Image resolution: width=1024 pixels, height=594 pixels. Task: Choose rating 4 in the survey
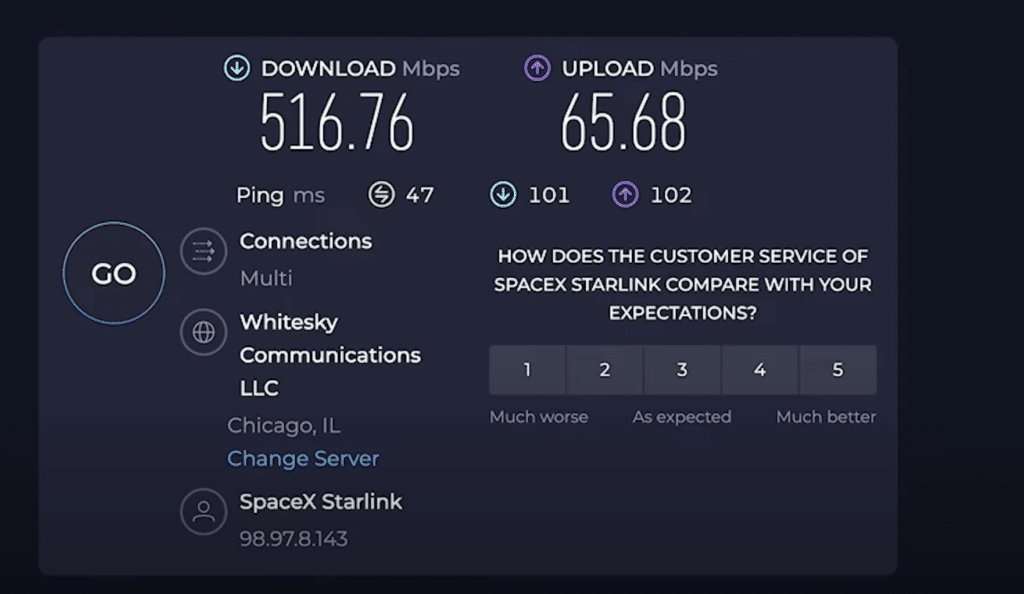760,370
